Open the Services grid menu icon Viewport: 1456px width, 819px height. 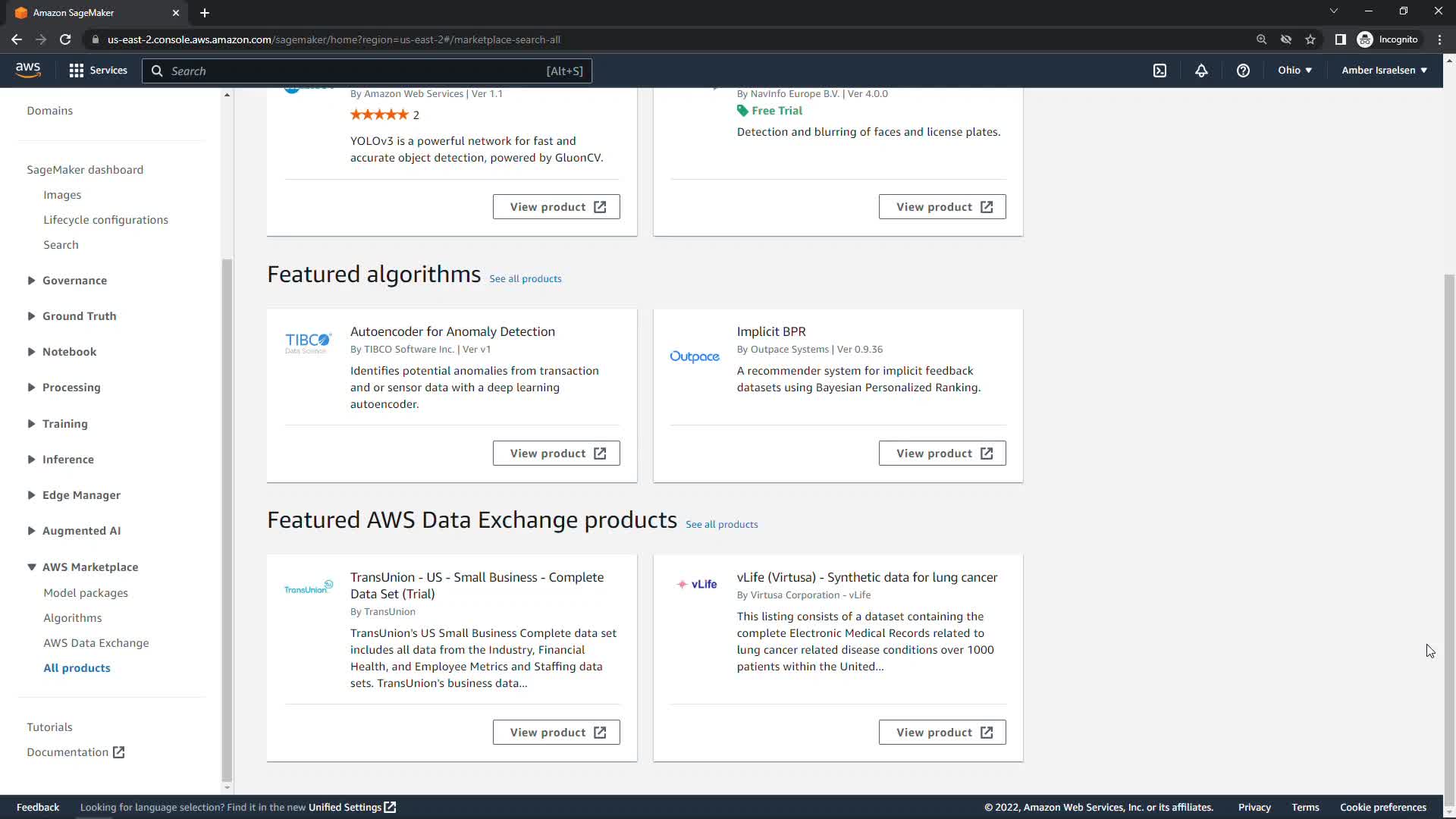pyautogui.click(x=76, y=71)
